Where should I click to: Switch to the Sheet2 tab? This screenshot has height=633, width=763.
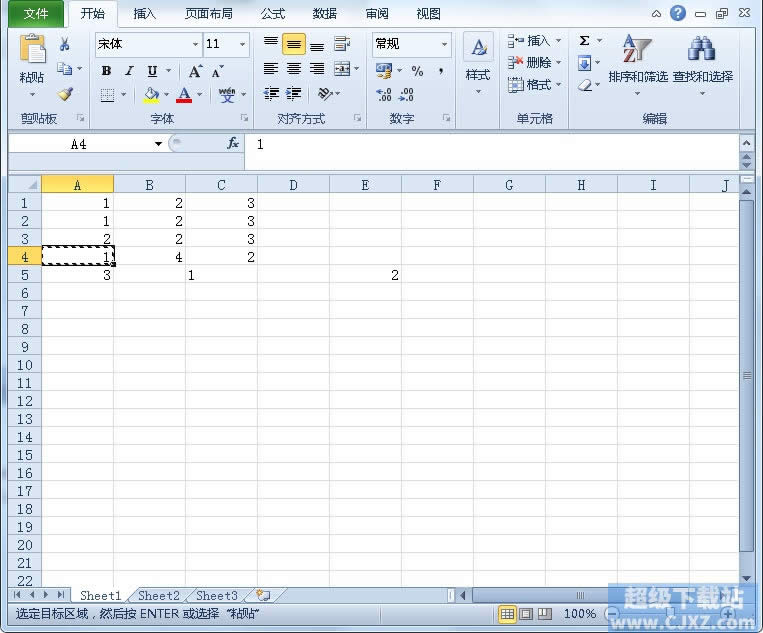tap(159, 595)
